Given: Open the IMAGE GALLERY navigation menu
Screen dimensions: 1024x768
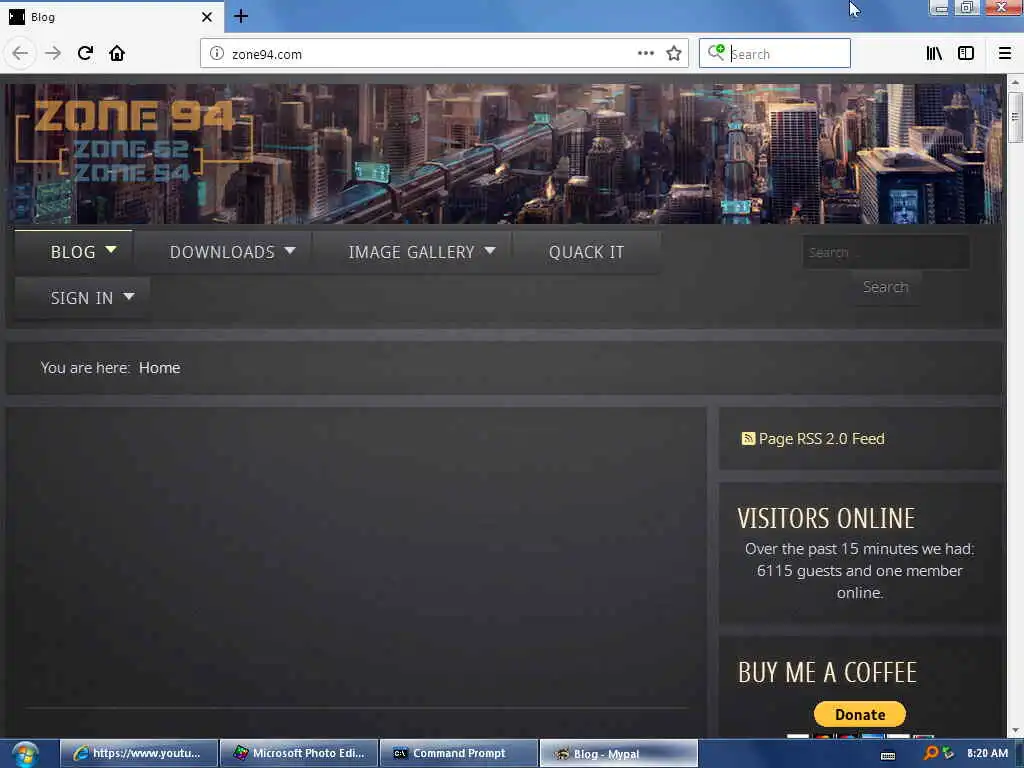Looking at the screenshot, I should pos(411,252).
